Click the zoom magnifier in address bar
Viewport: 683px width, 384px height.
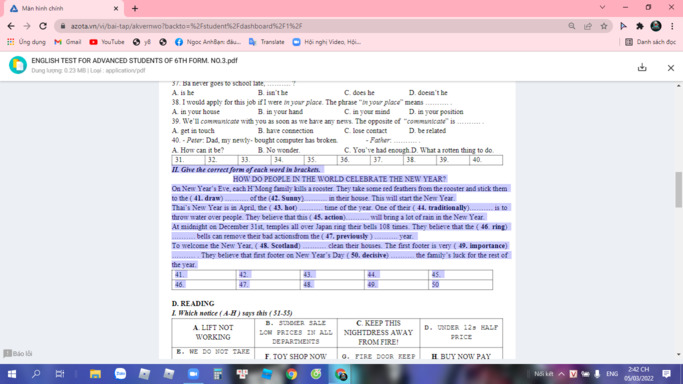pyautogui.click(x=571, y=26)
